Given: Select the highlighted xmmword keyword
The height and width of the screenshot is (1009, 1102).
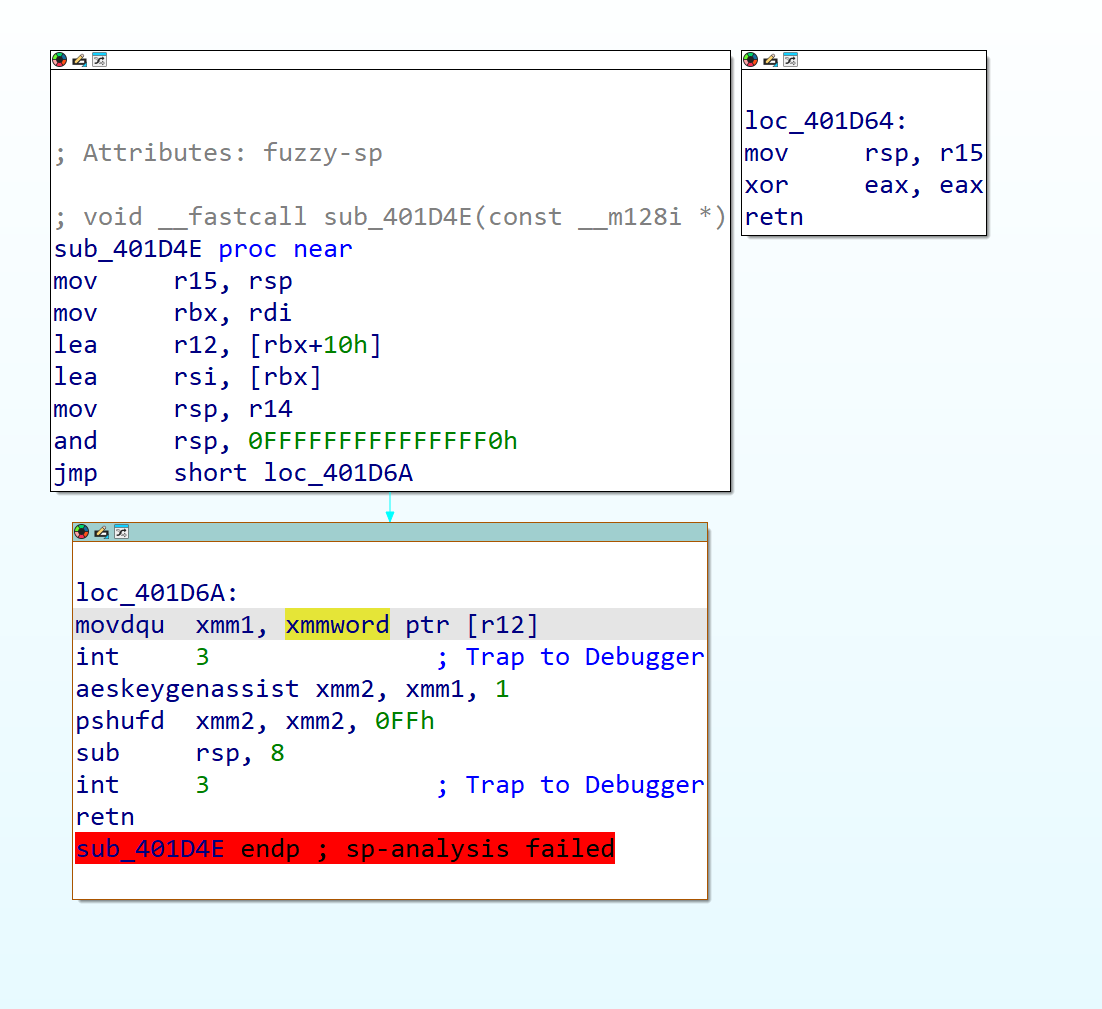Looking at the screenshot, I should coord(337,625).
